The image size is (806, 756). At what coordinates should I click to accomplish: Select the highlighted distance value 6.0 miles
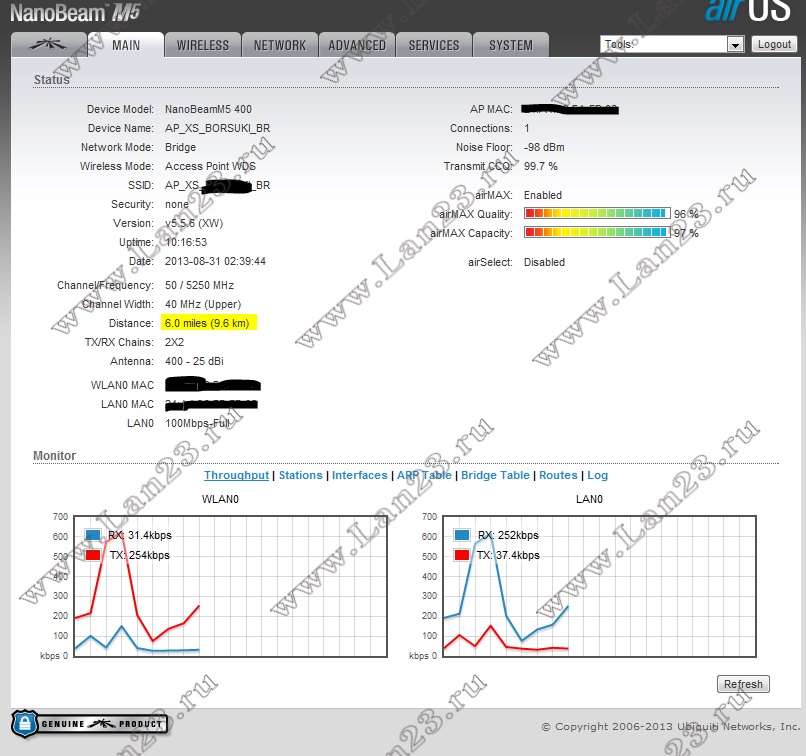tap(207, 323)
